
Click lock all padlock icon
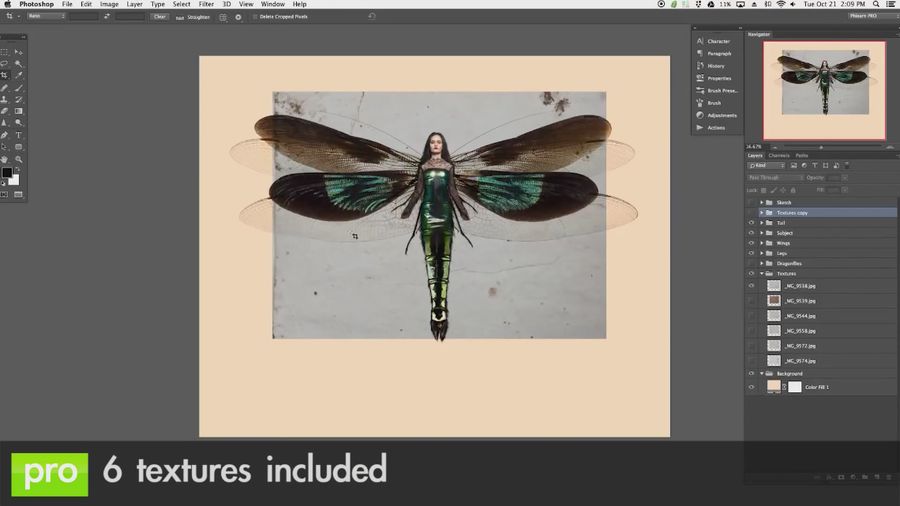[x=793, y=190]
